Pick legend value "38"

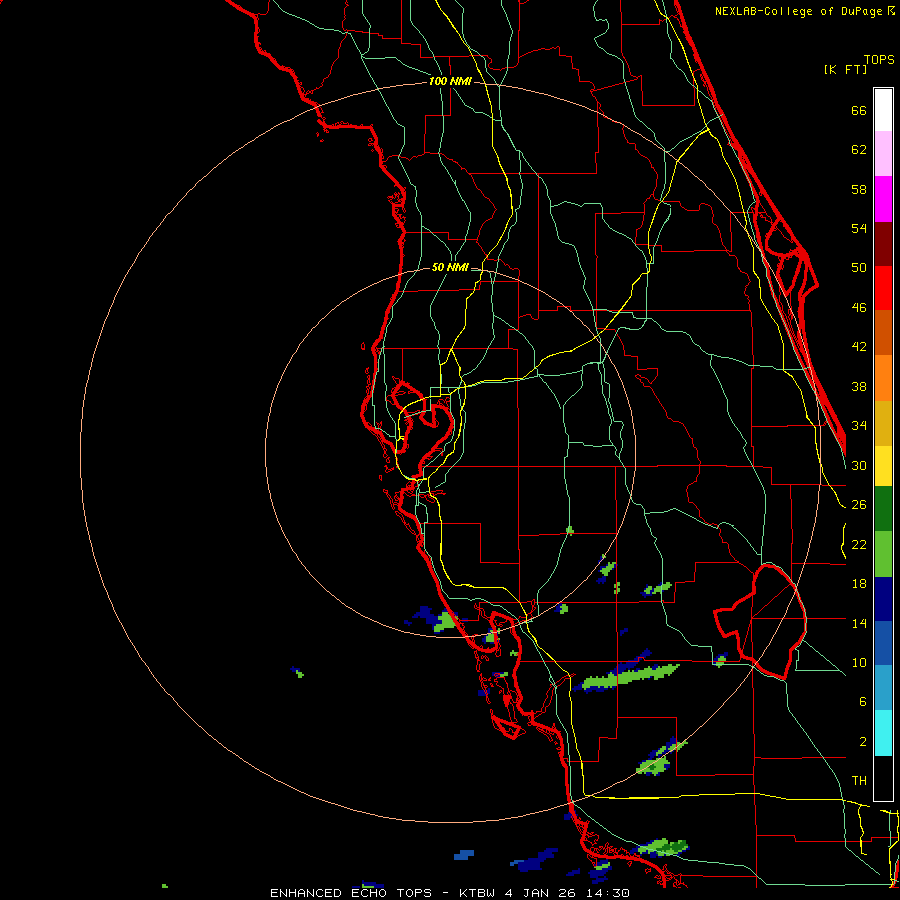859,387
